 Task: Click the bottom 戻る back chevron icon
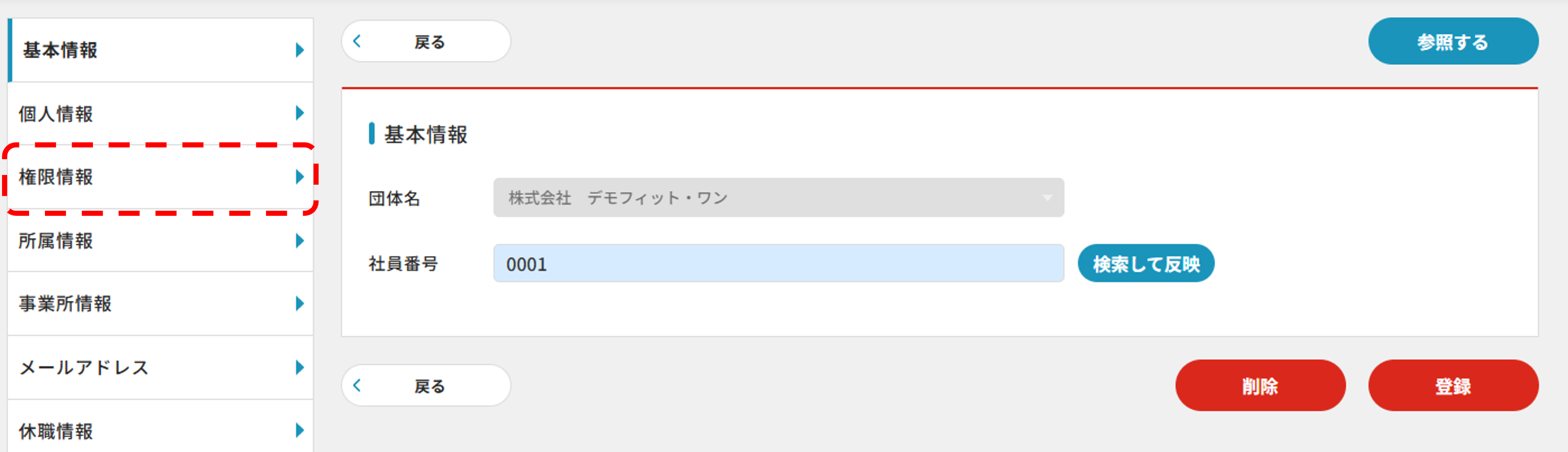tap(357, 385)
